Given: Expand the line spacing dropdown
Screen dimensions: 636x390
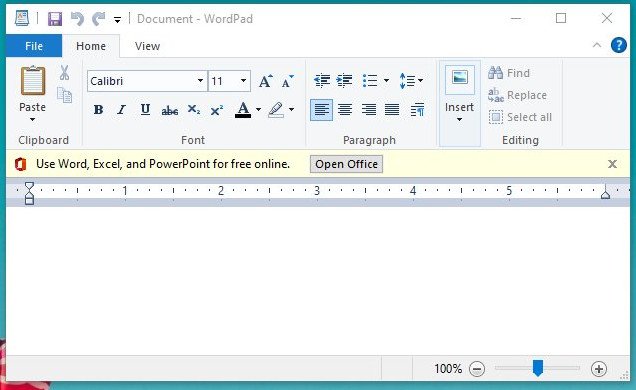Looking at the screenshot, I should [411, 81].
